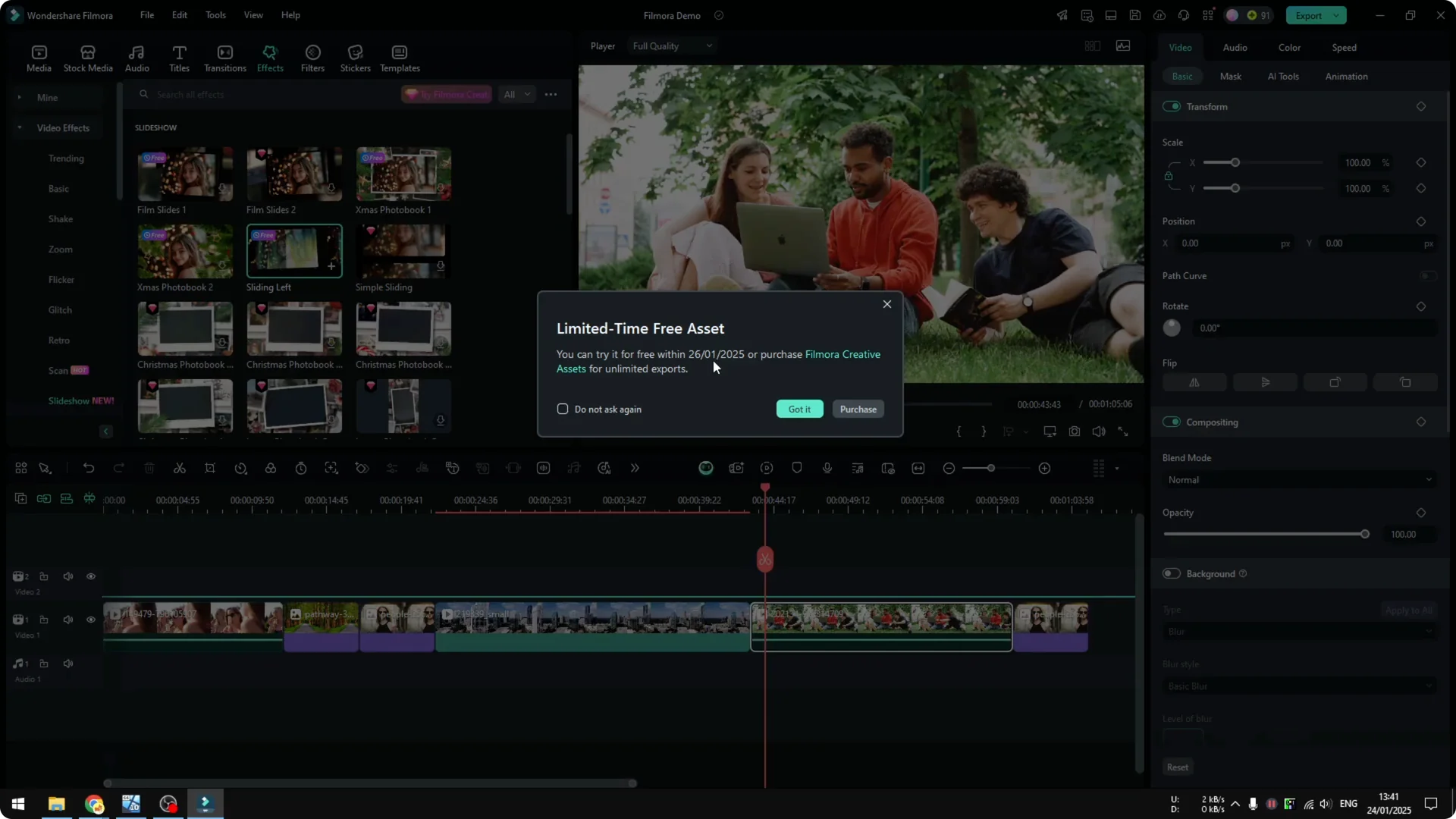Click the Export button

1308,16
